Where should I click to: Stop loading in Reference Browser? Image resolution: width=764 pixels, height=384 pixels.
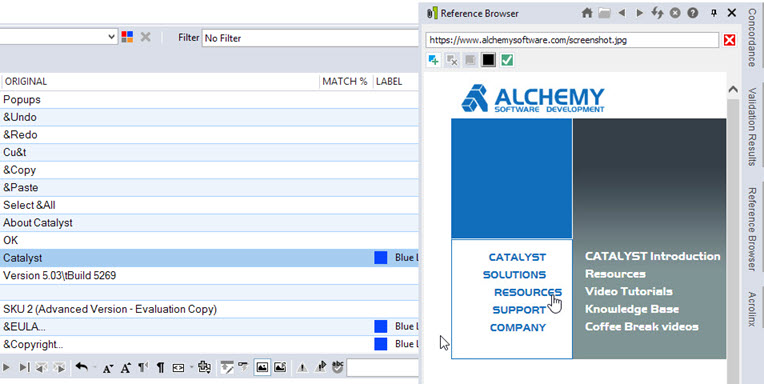pyautogui.click(x=675, y=13)
